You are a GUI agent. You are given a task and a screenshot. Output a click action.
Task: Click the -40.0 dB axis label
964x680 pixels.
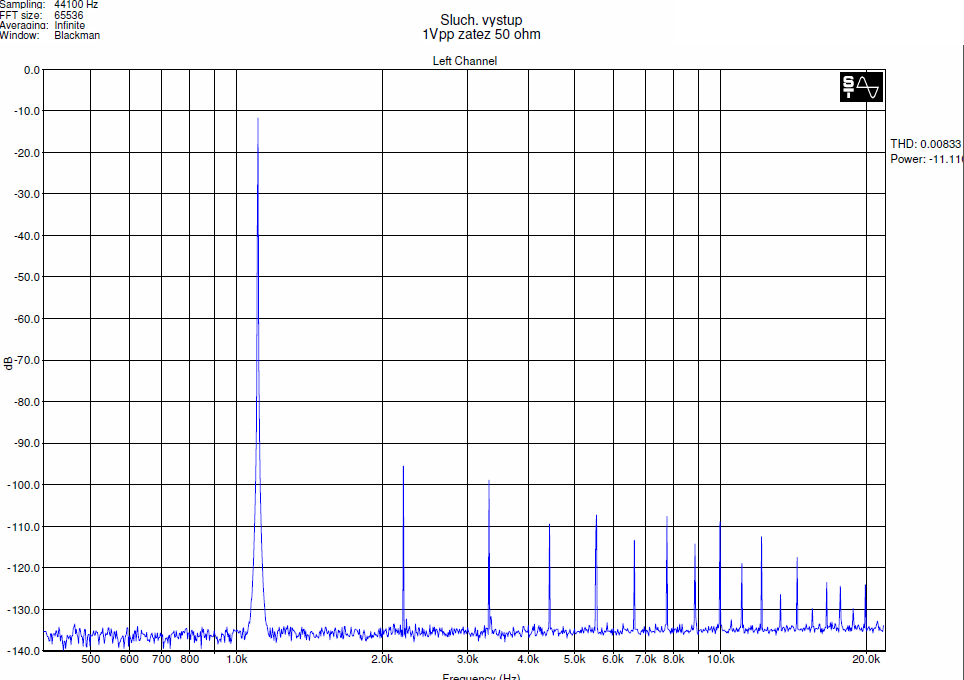tap(27, 235)
